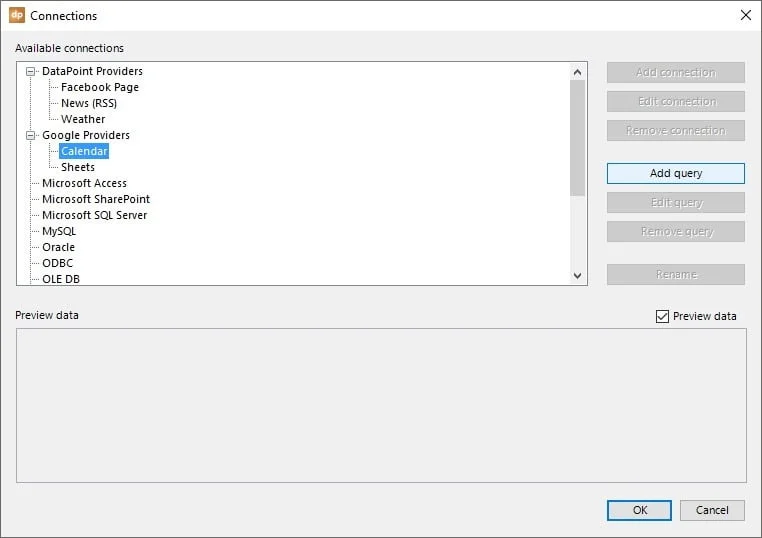Dismiss dialog with Cancel button
This screenshot has height=538, width=762.
coord(712,510)
